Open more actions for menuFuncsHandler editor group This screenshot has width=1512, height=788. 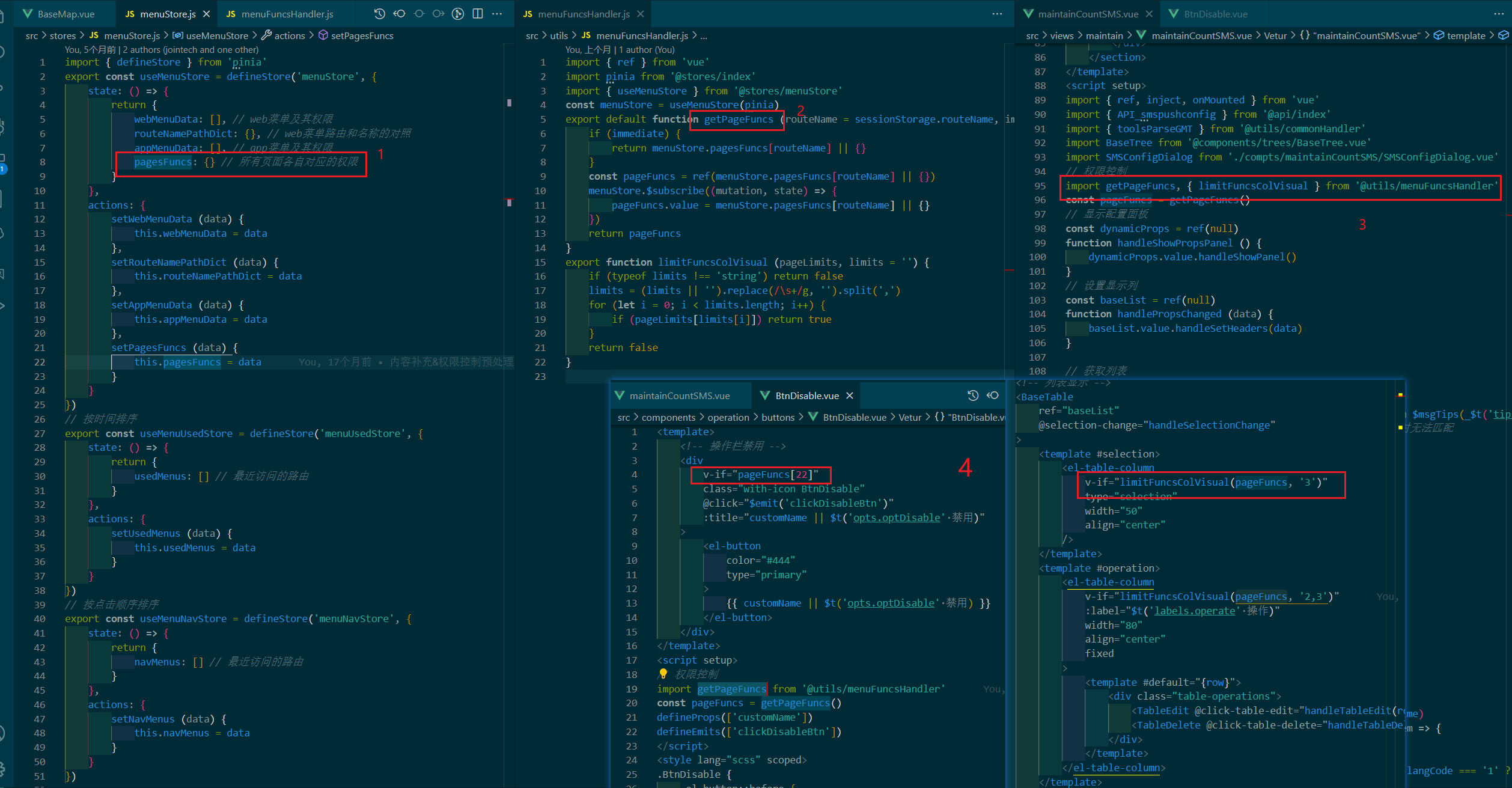pyautogui.click(x=997, y=14)
